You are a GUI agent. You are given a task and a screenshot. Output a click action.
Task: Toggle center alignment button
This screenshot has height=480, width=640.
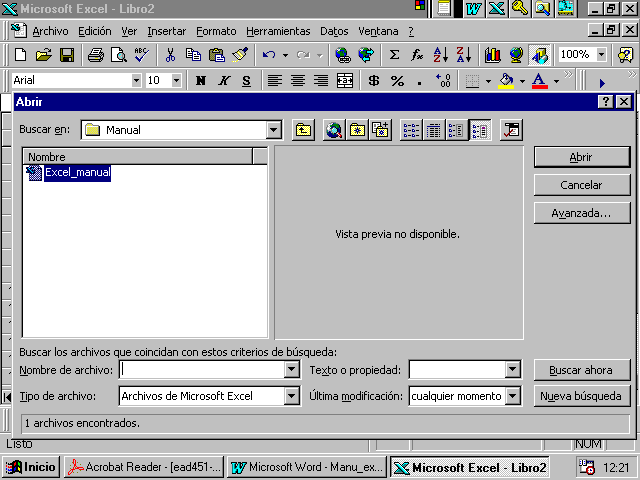[298, 80]
